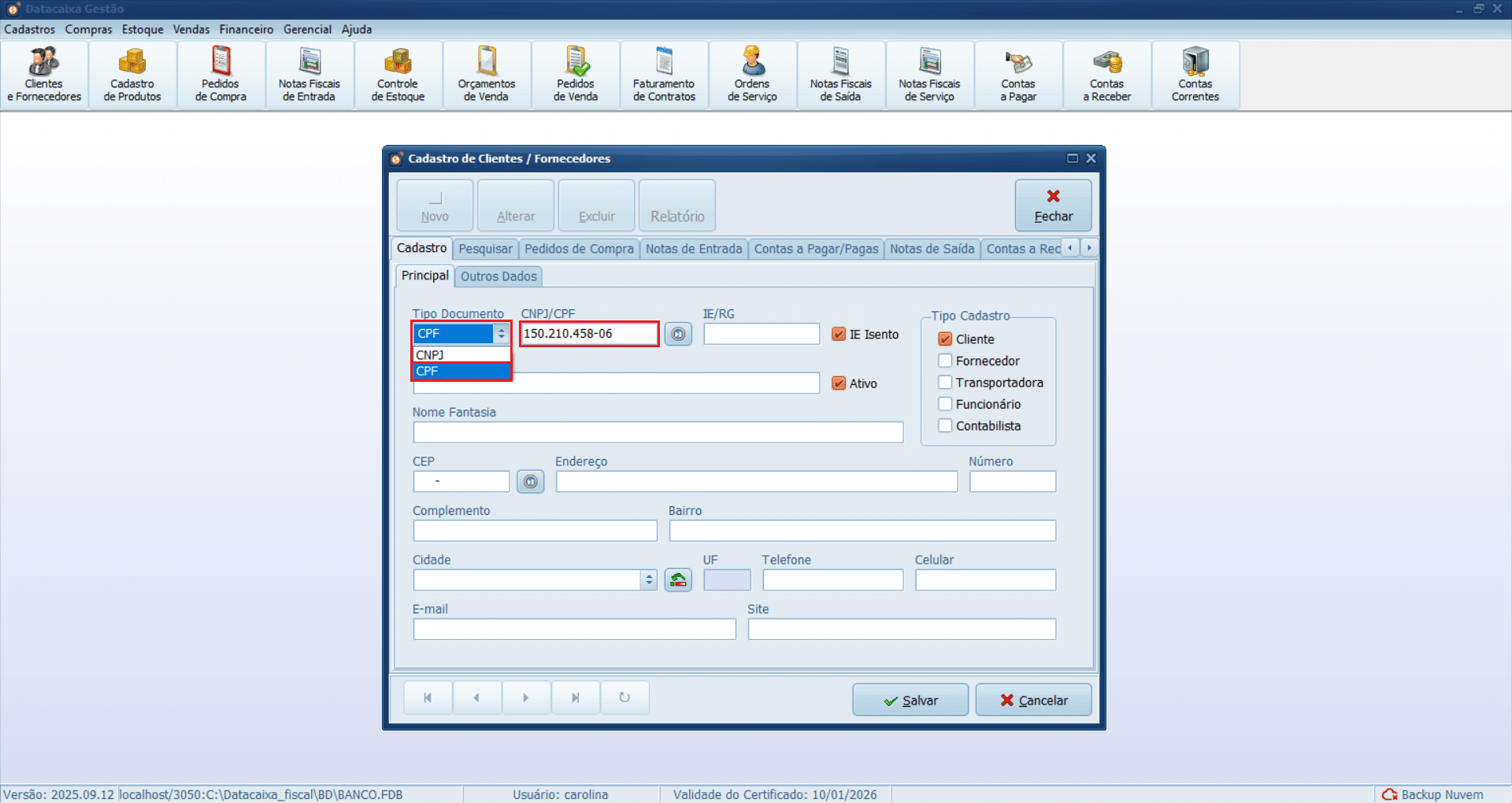This screenshot has width=1512, height=803.
Task: Expand the Cidade dropdown
Action: [649, 580]
